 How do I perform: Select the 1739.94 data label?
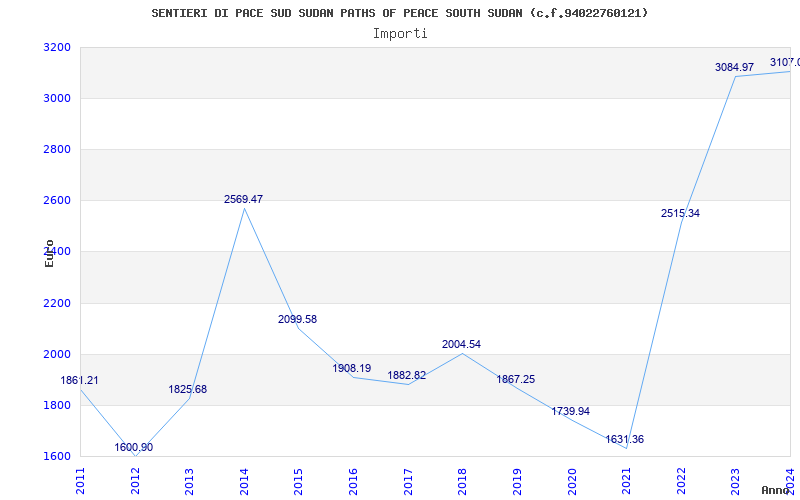[x=570, y=412]
